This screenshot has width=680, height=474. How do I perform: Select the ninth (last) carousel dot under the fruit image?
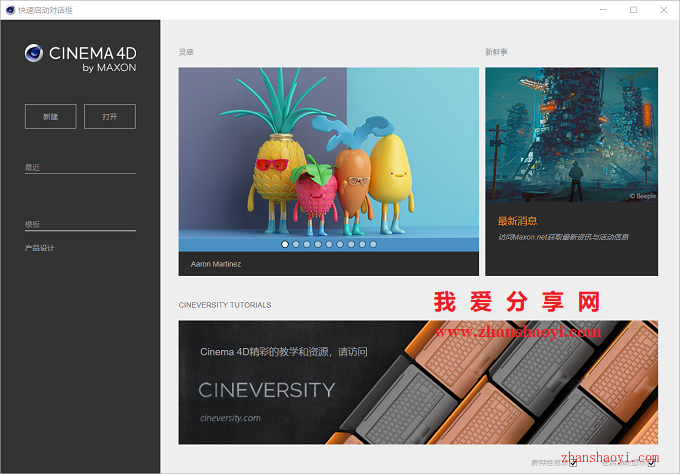373,244
